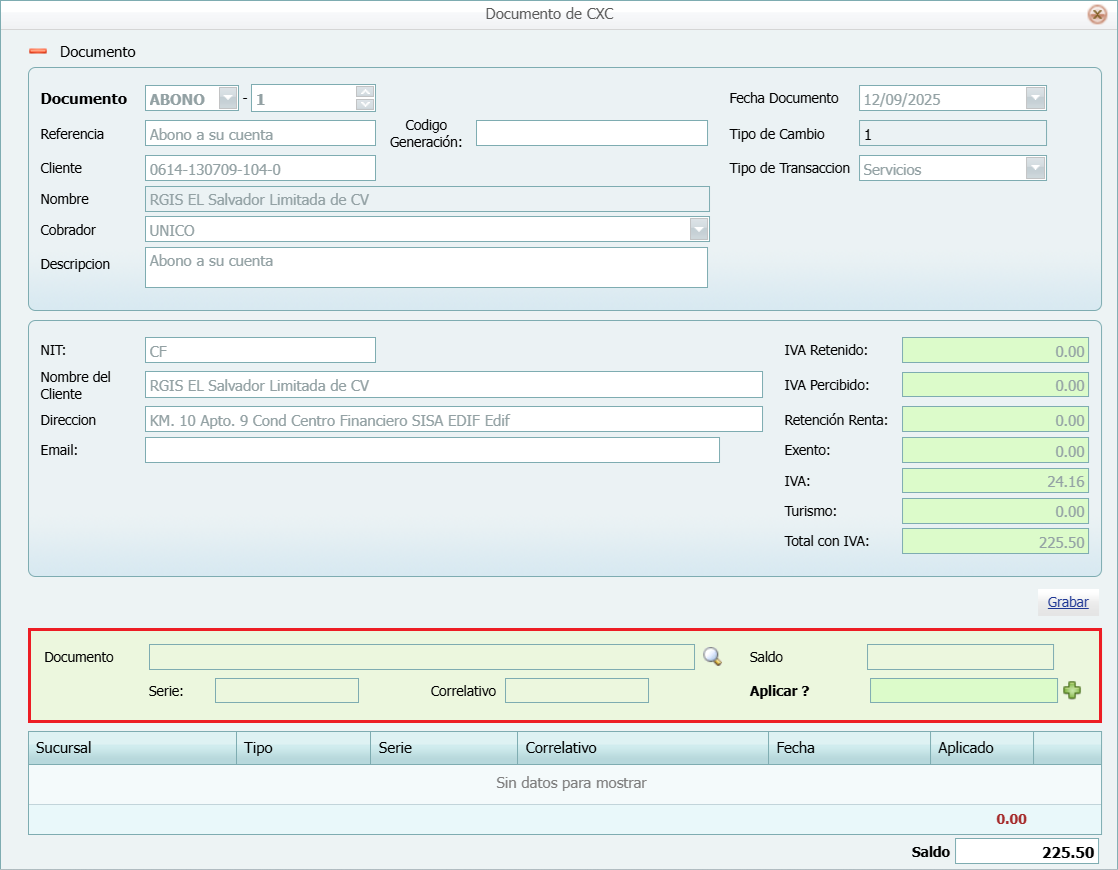
Task: Click the Serie input box
Action: [x=286, y=690]
